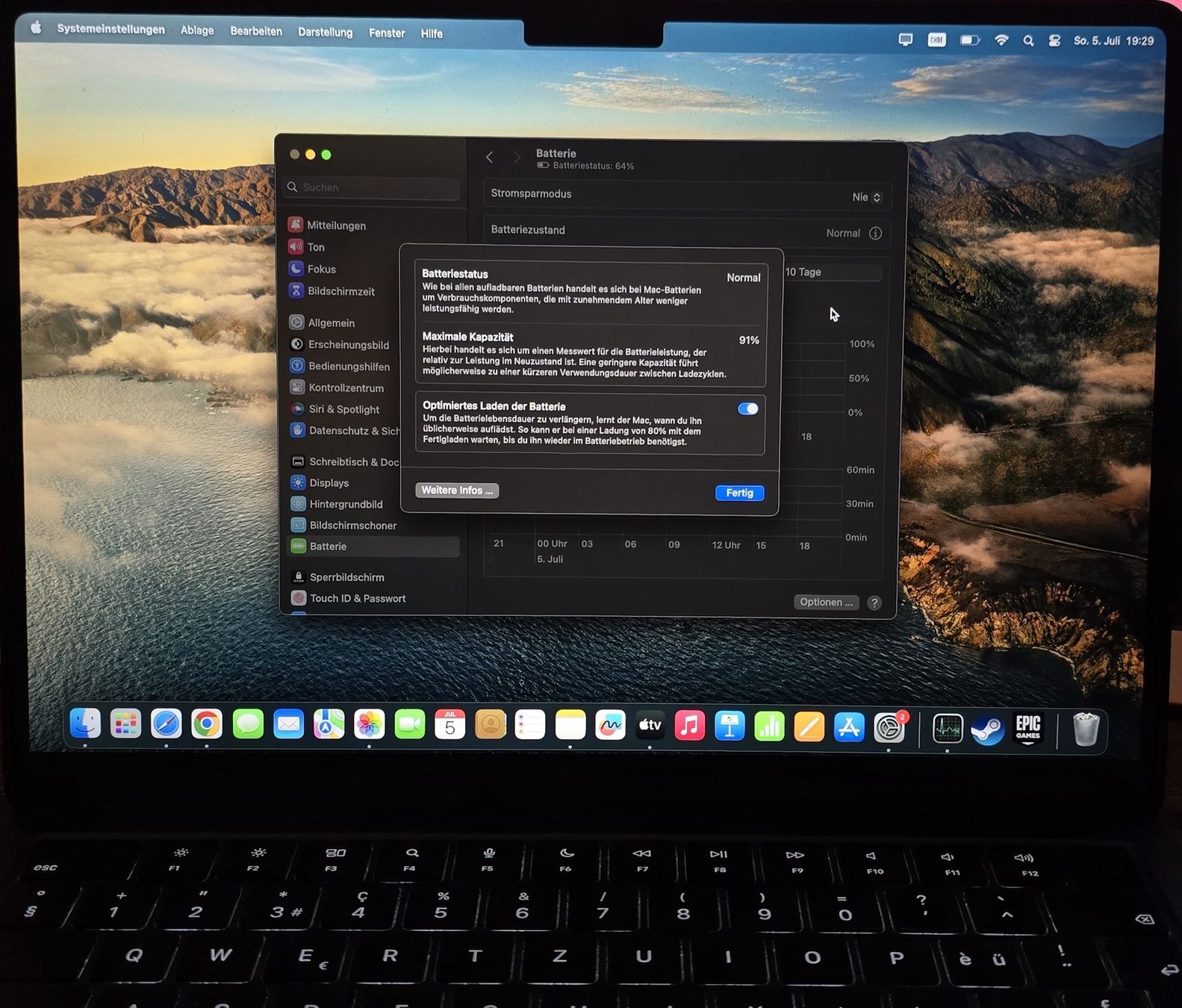Open Mail app in the Dock
Screen dimensions: 1182x1008
coord(288,724)
